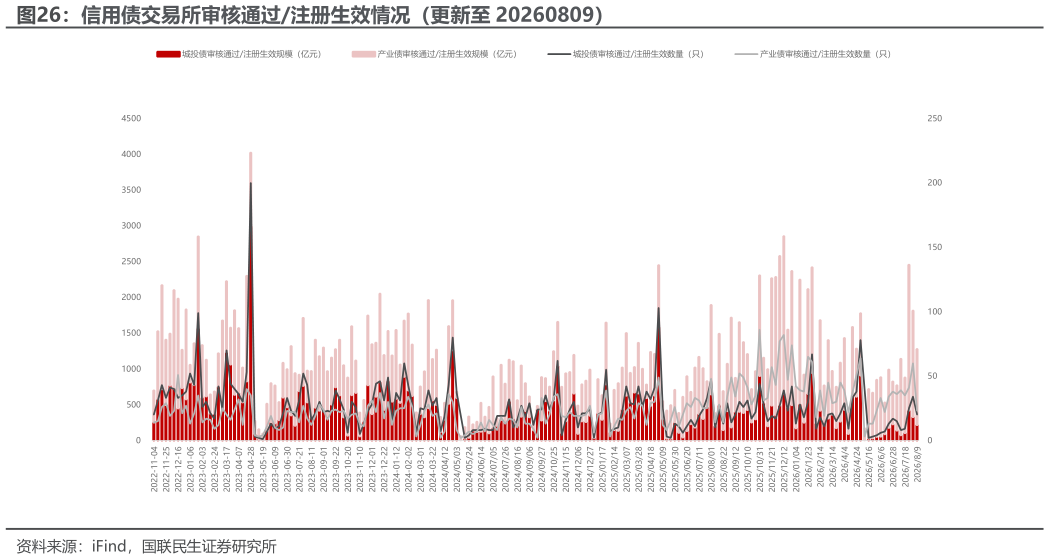
Task: Click the x-axis date label 2023-09-01
Action: click(324, 469)
